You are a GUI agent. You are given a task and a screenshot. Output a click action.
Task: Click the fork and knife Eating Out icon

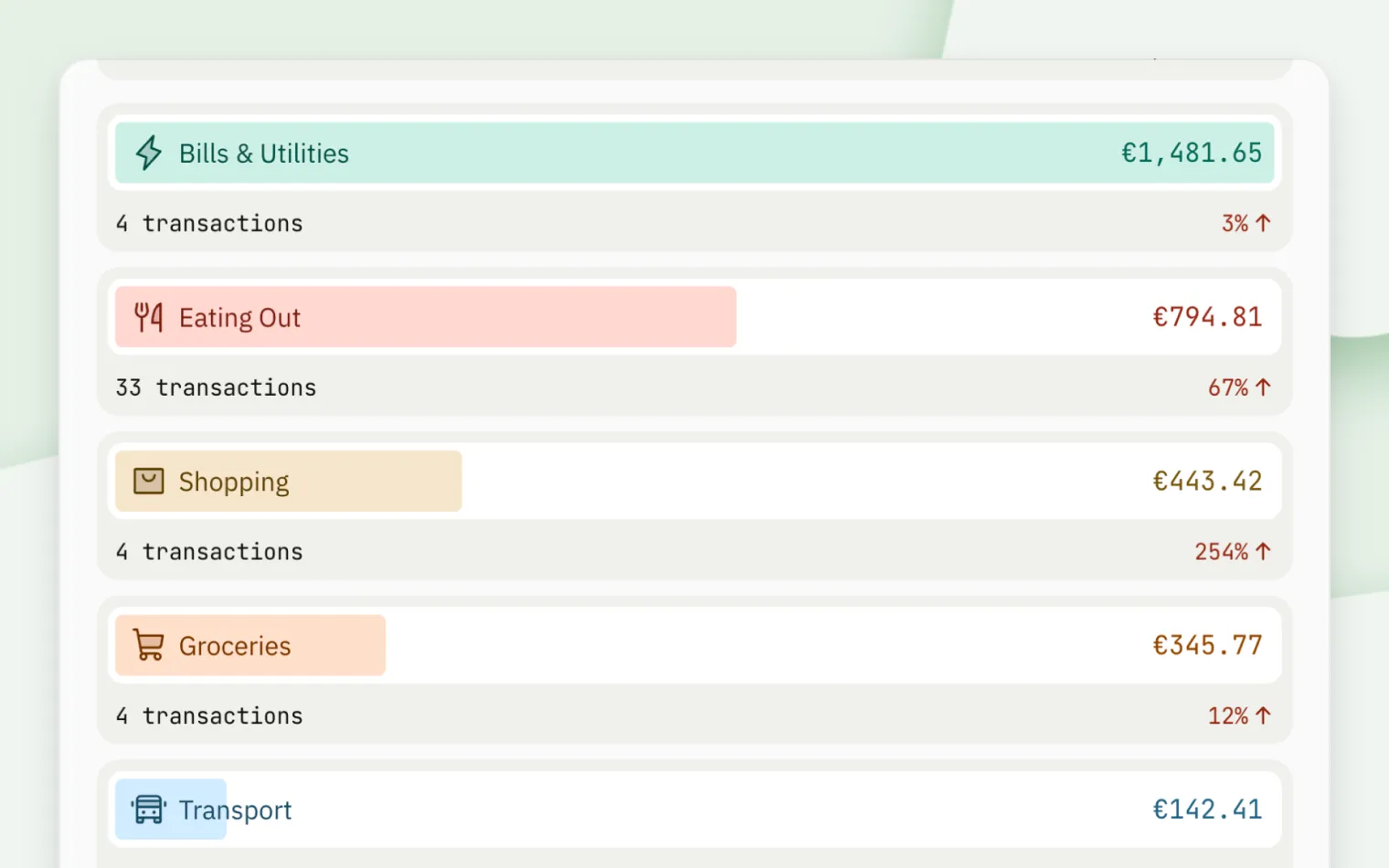coord(148,317)
